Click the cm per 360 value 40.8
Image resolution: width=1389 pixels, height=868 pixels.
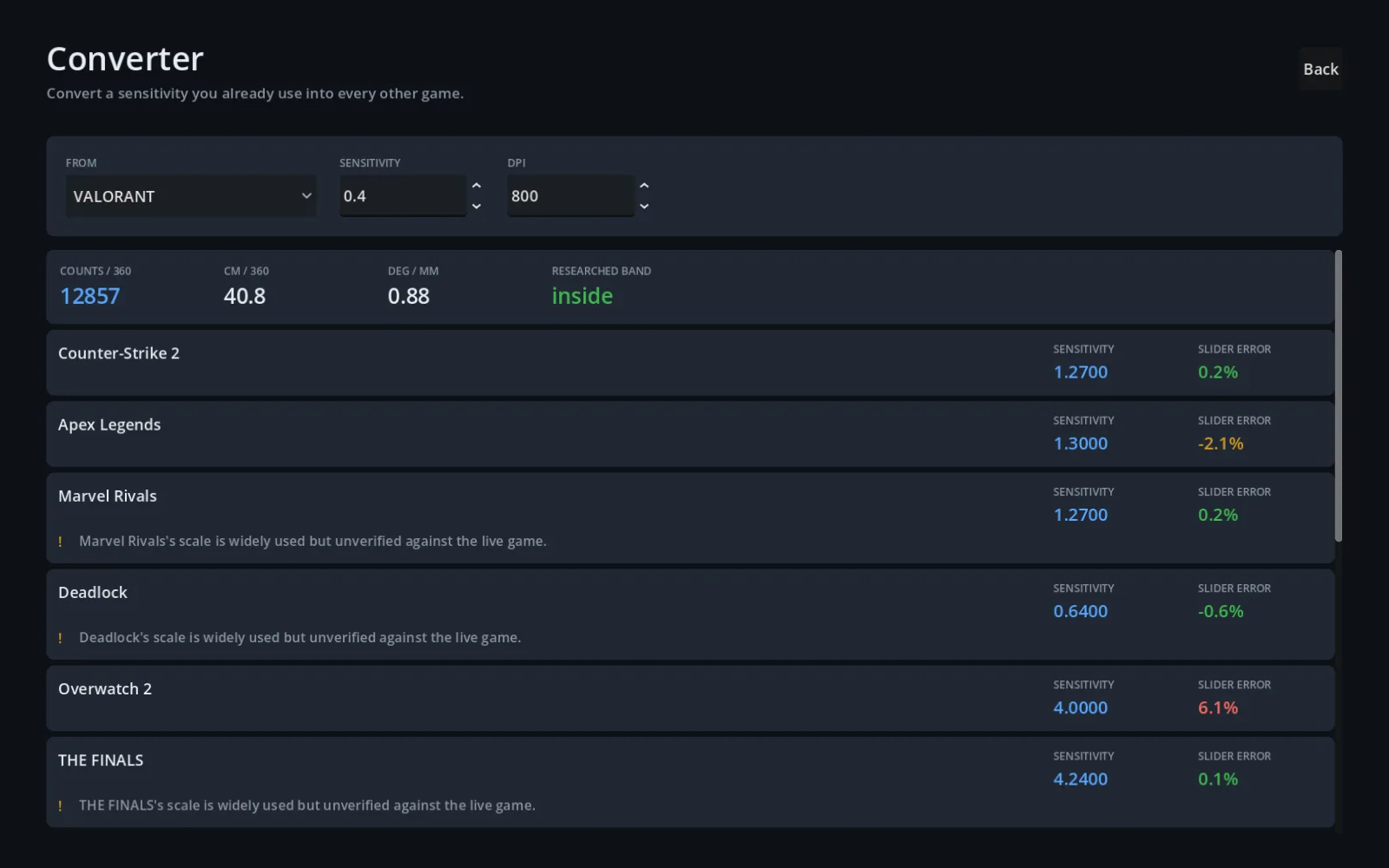click(245, 296)
